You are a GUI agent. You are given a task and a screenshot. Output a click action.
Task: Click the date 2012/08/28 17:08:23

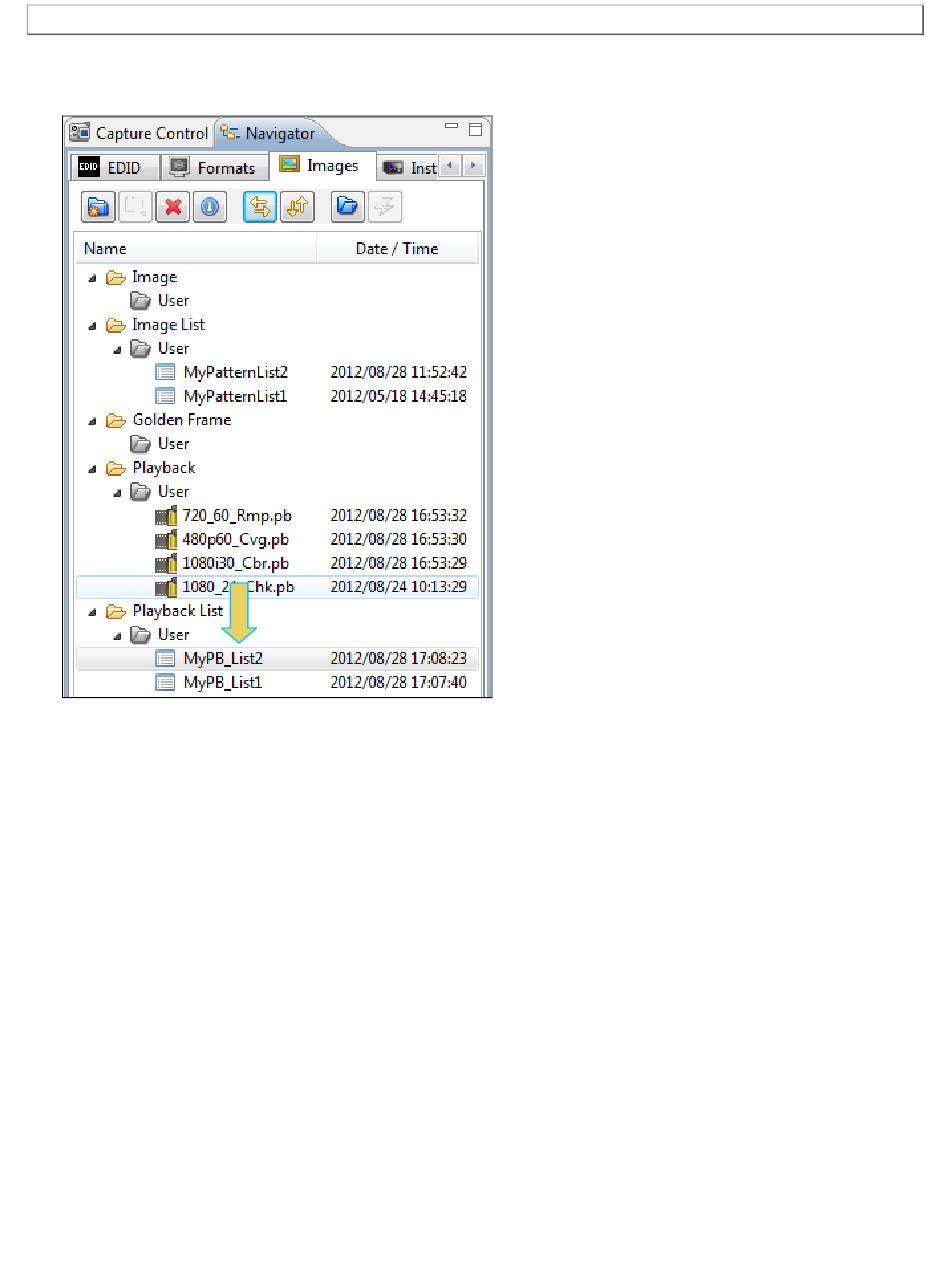398,658
